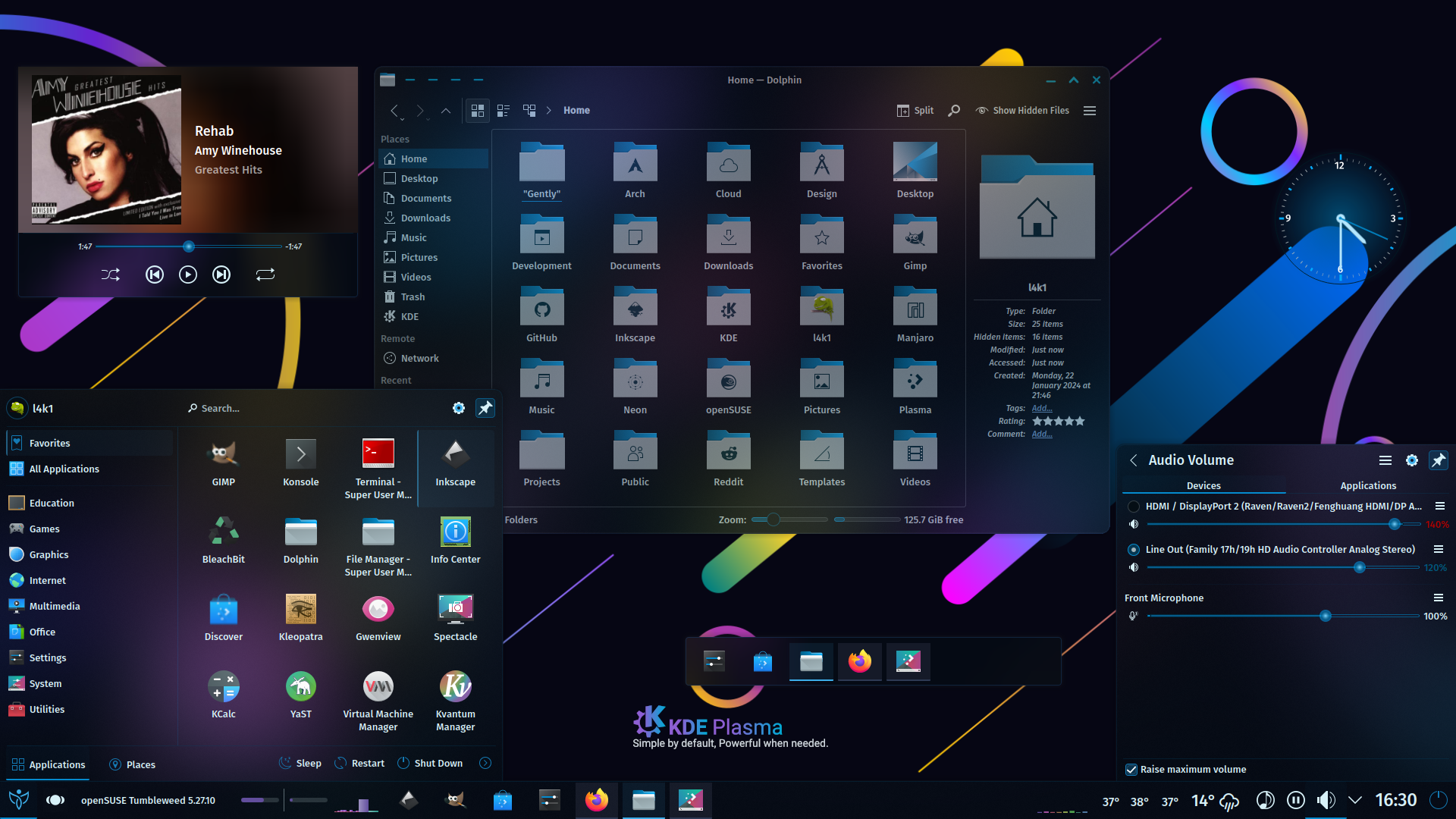
Task: Go up one folder in Dolphin
Action: click(x=446, y=111)
